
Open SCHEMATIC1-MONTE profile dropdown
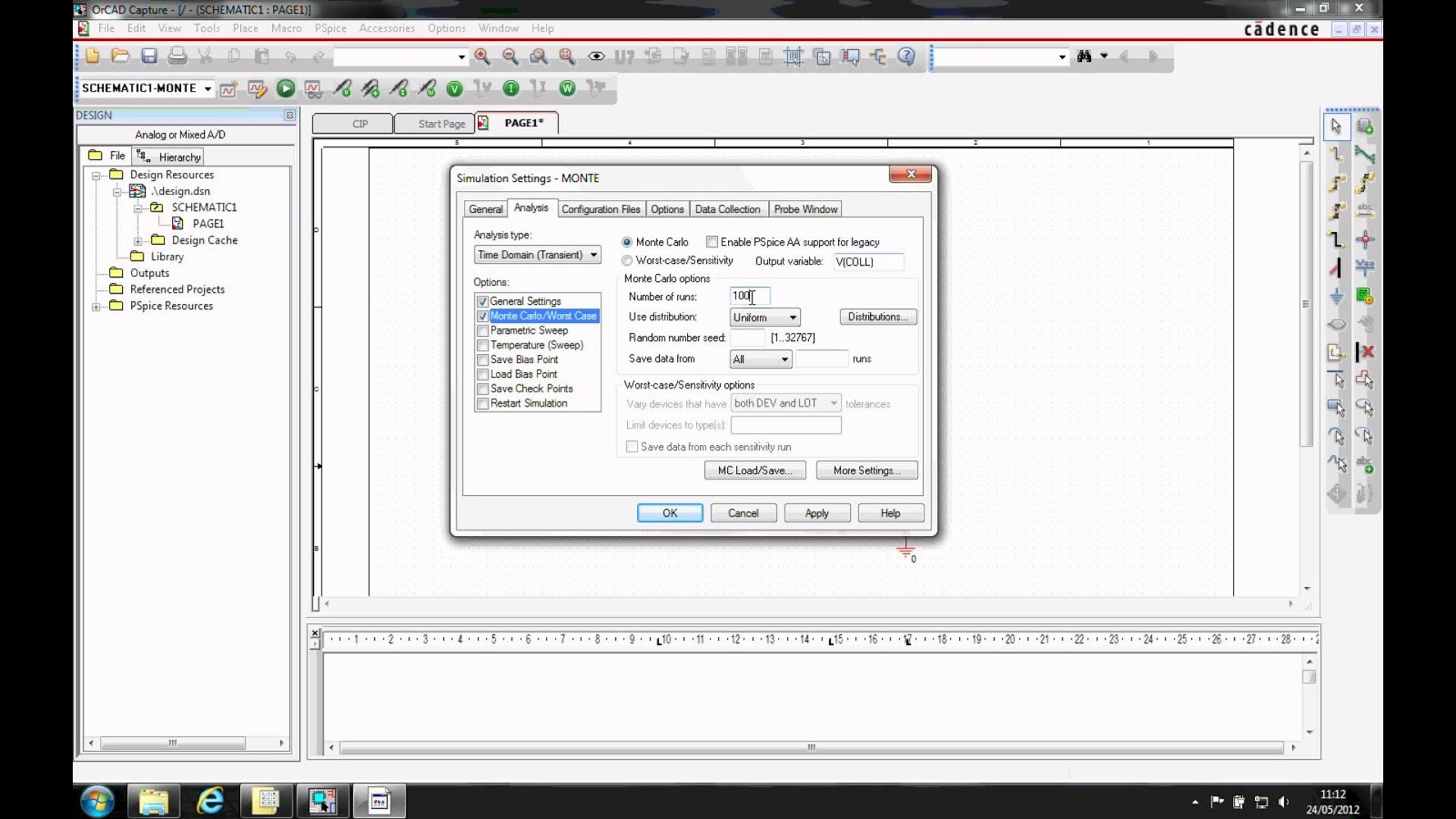[x=207, y=88]
